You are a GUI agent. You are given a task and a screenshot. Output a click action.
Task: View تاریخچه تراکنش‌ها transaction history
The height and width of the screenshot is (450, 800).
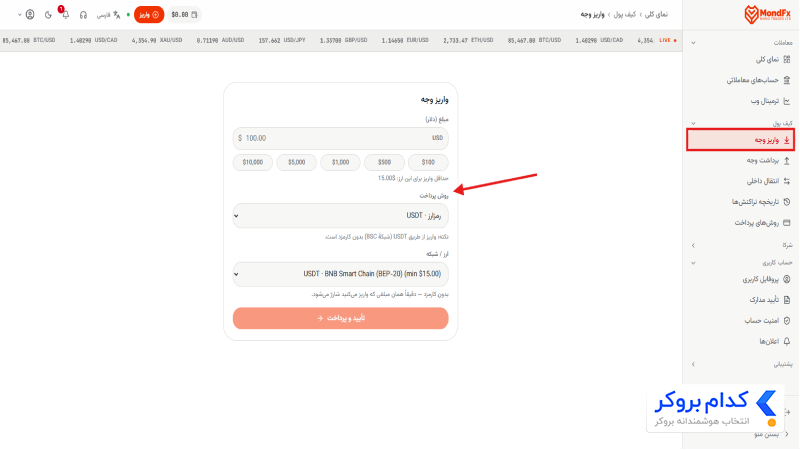pyautogui.click(x=761, y=202)
